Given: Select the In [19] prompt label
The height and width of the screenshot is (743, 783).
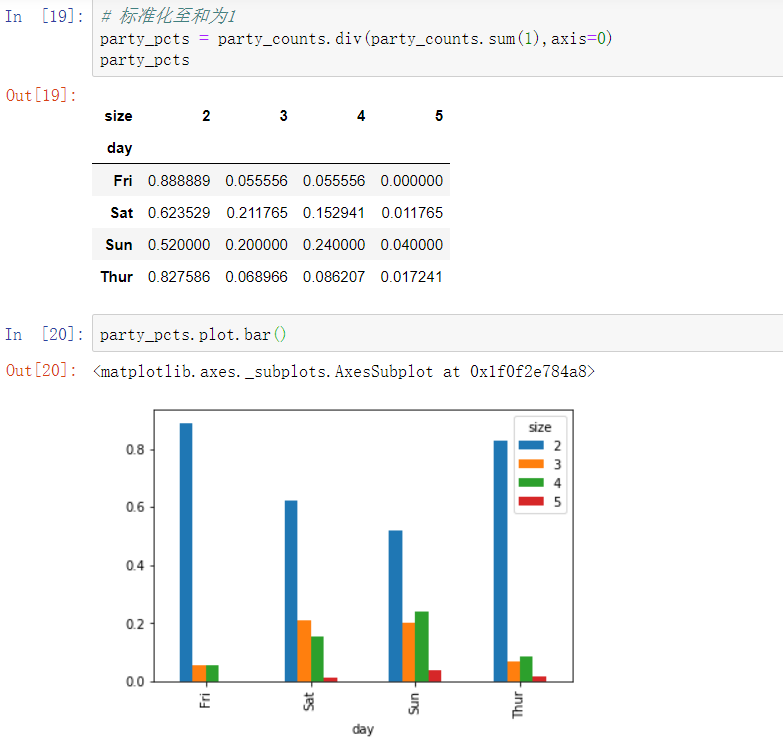Looking at the screenshot, I should click(x=44, y=16).
